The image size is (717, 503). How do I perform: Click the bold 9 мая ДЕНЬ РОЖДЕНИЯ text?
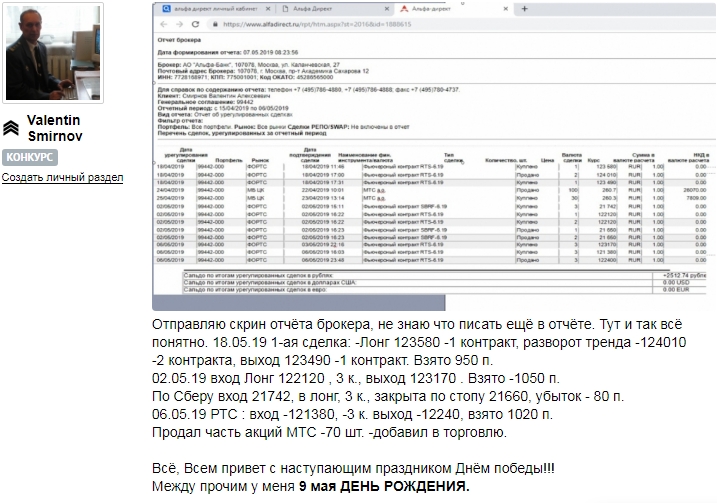[384, 487]
